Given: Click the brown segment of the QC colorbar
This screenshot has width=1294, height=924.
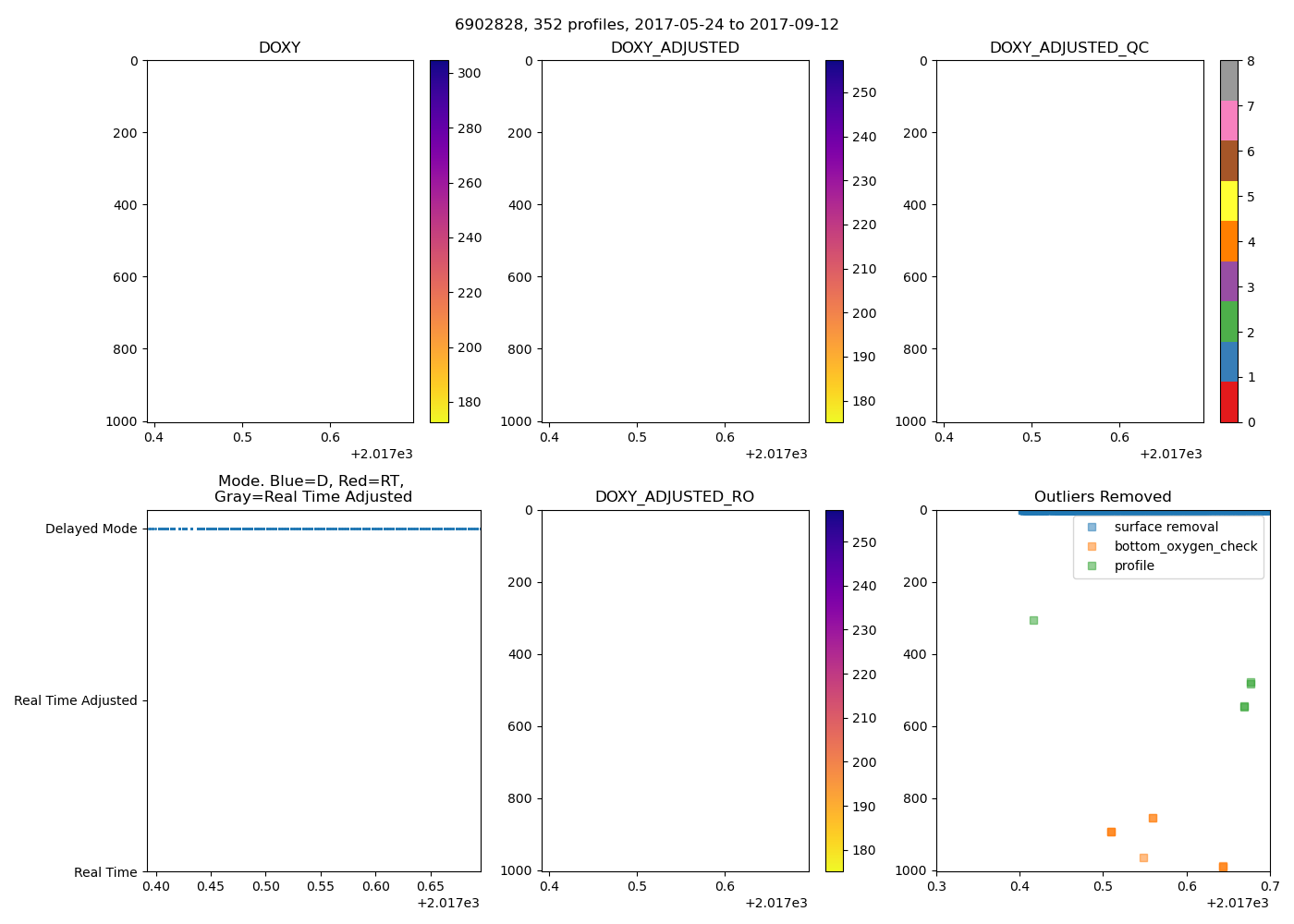Looking at the screenshot, I should coord(1228,161).
